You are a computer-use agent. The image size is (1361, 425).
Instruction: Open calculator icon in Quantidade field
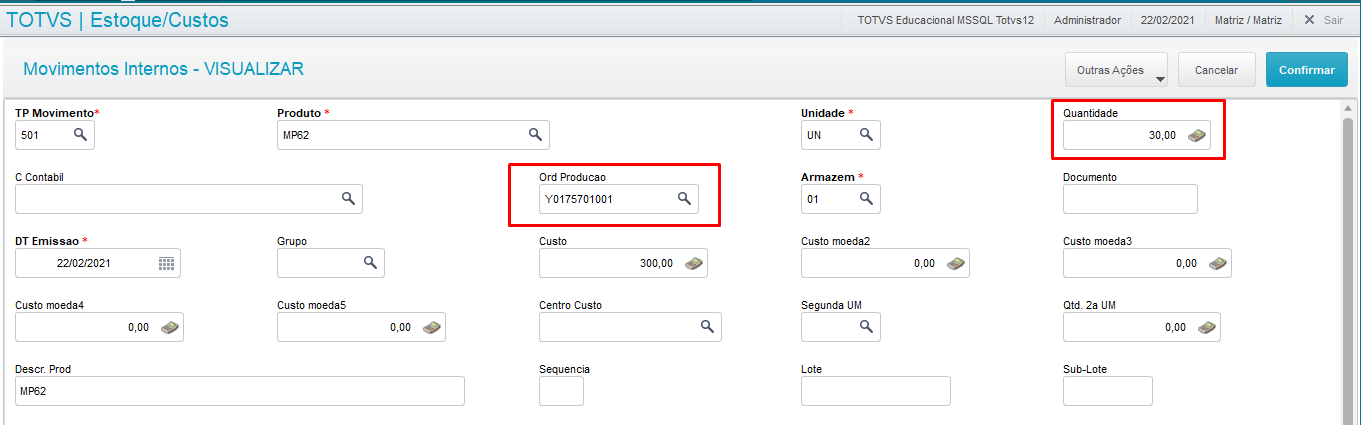pyautogui.click(x=1197, y=135)
